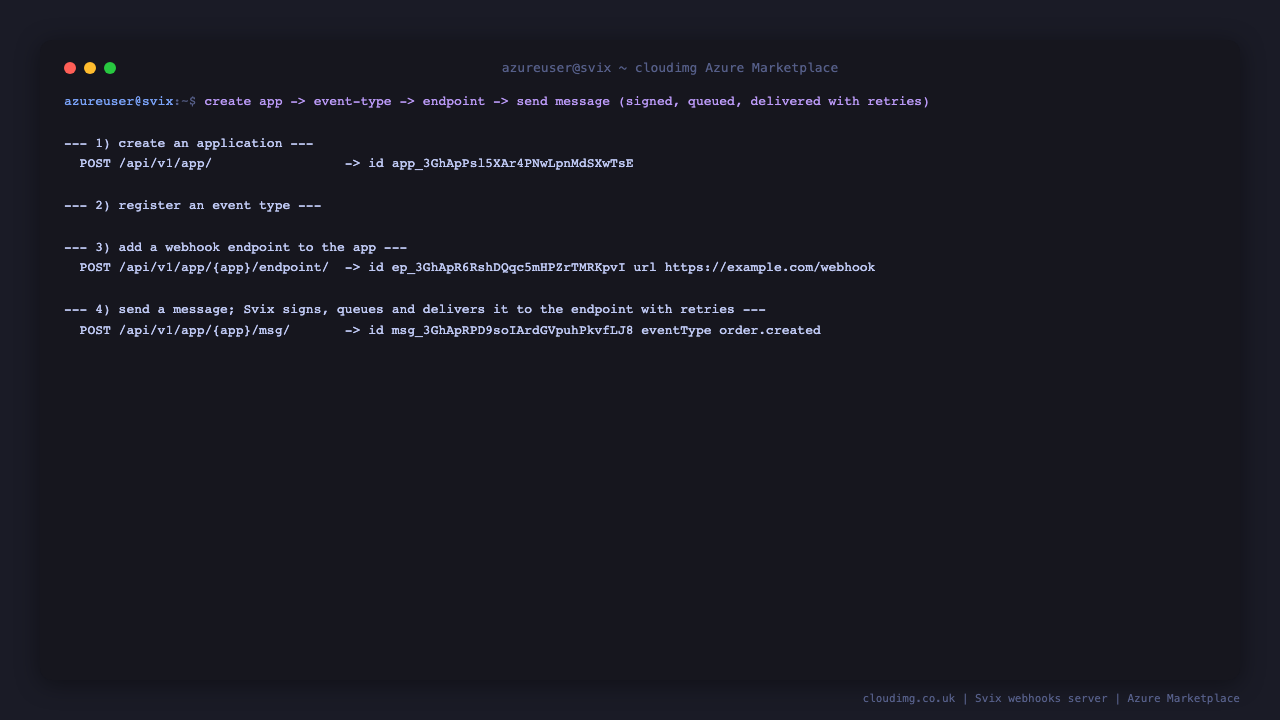Click the red close window dot
The height and width of the screenshot is (720, 1280).
point(70,68)
